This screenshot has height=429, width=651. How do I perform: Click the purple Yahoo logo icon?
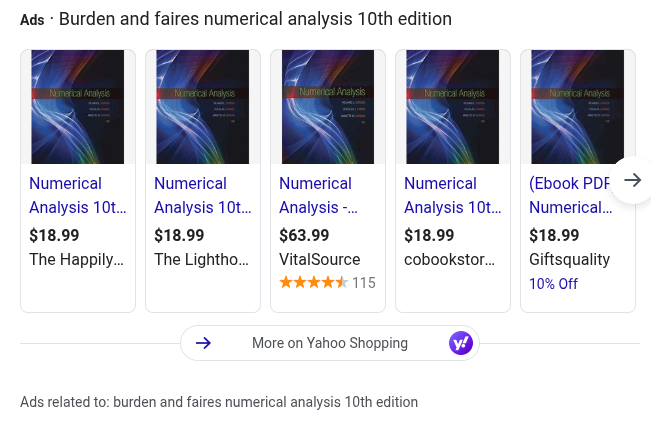tap(460, 343)
